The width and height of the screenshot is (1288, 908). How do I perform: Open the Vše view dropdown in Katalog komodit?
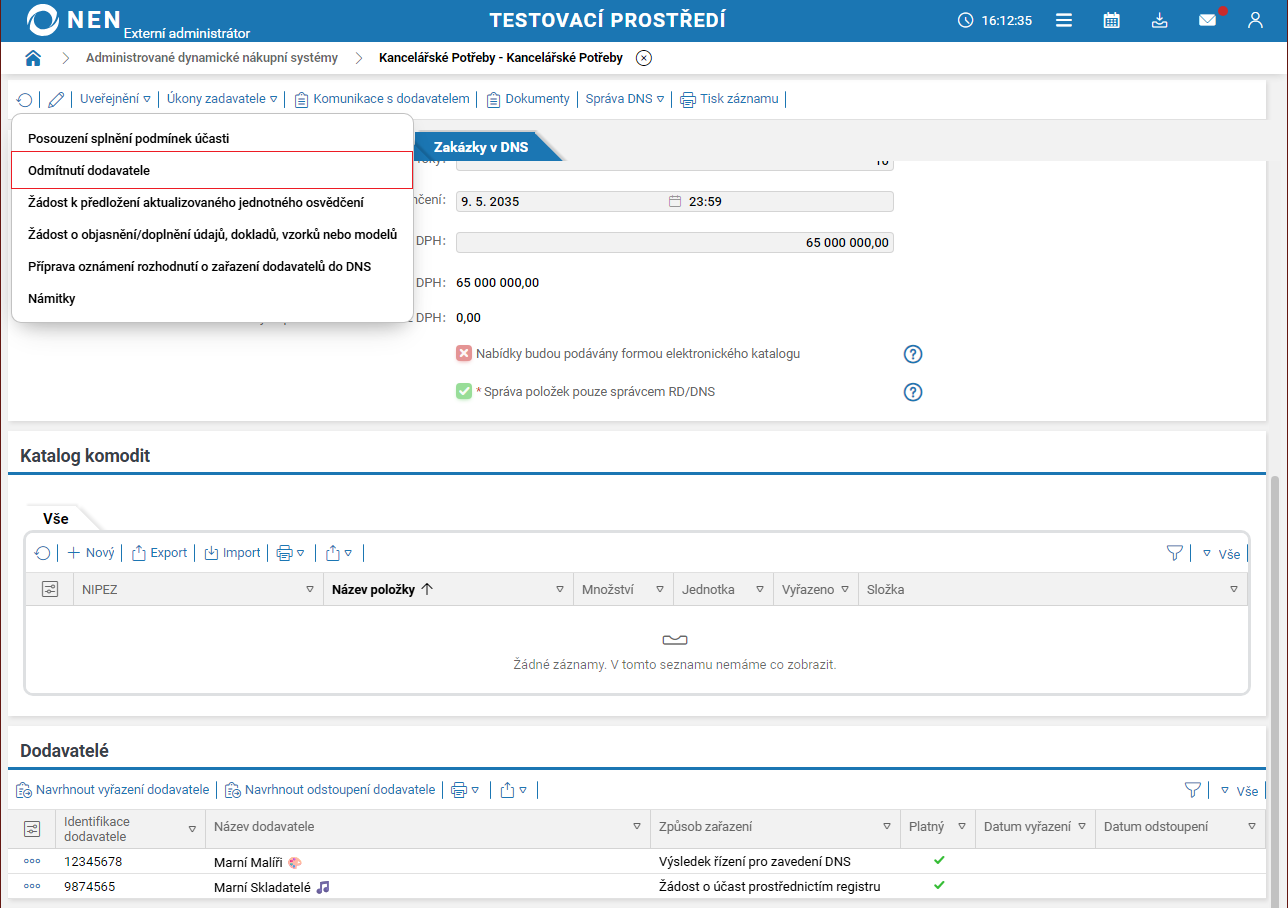(x=1221, y=554)
